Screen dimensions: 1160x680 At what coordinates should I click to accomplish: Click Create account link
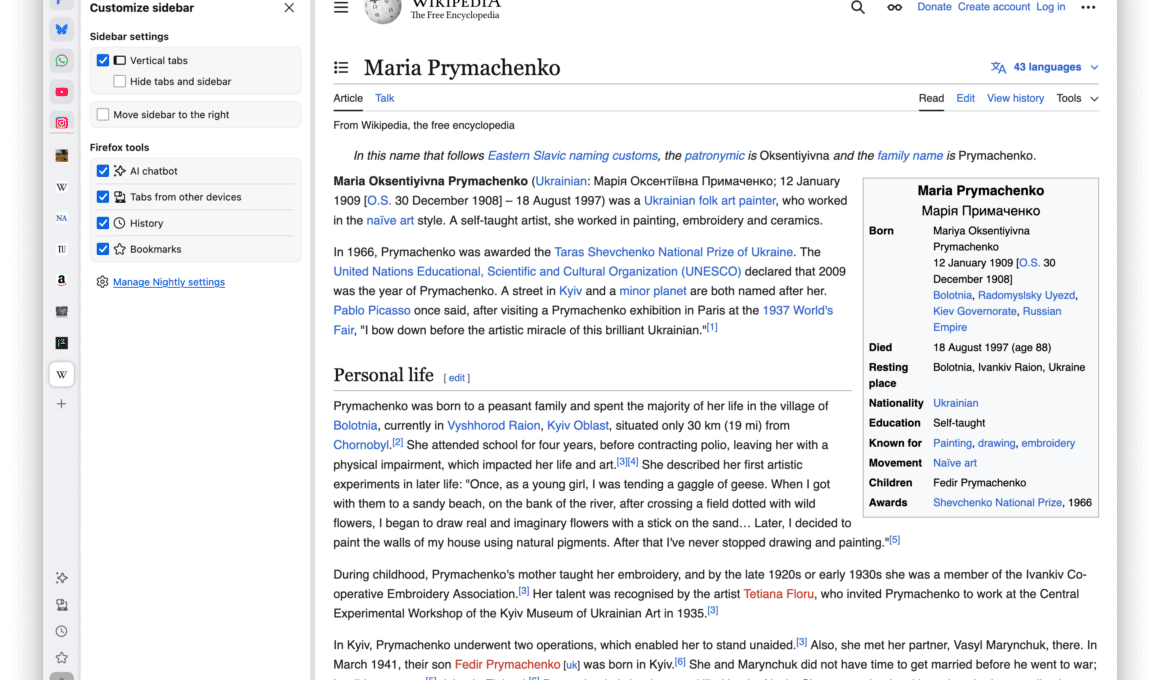click(994, 7)
